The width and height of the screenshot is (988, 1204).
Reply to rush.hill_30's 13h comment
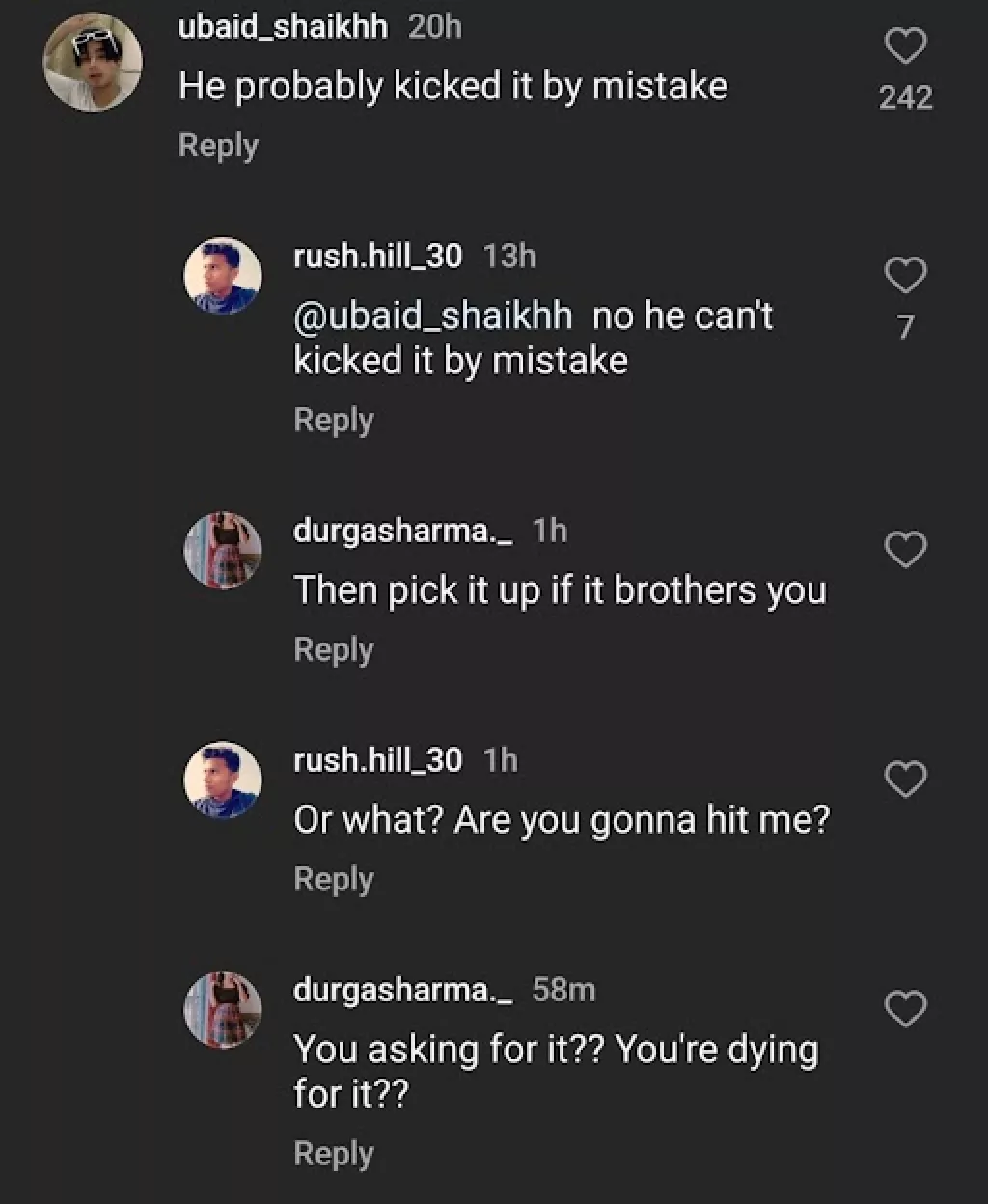333,420
